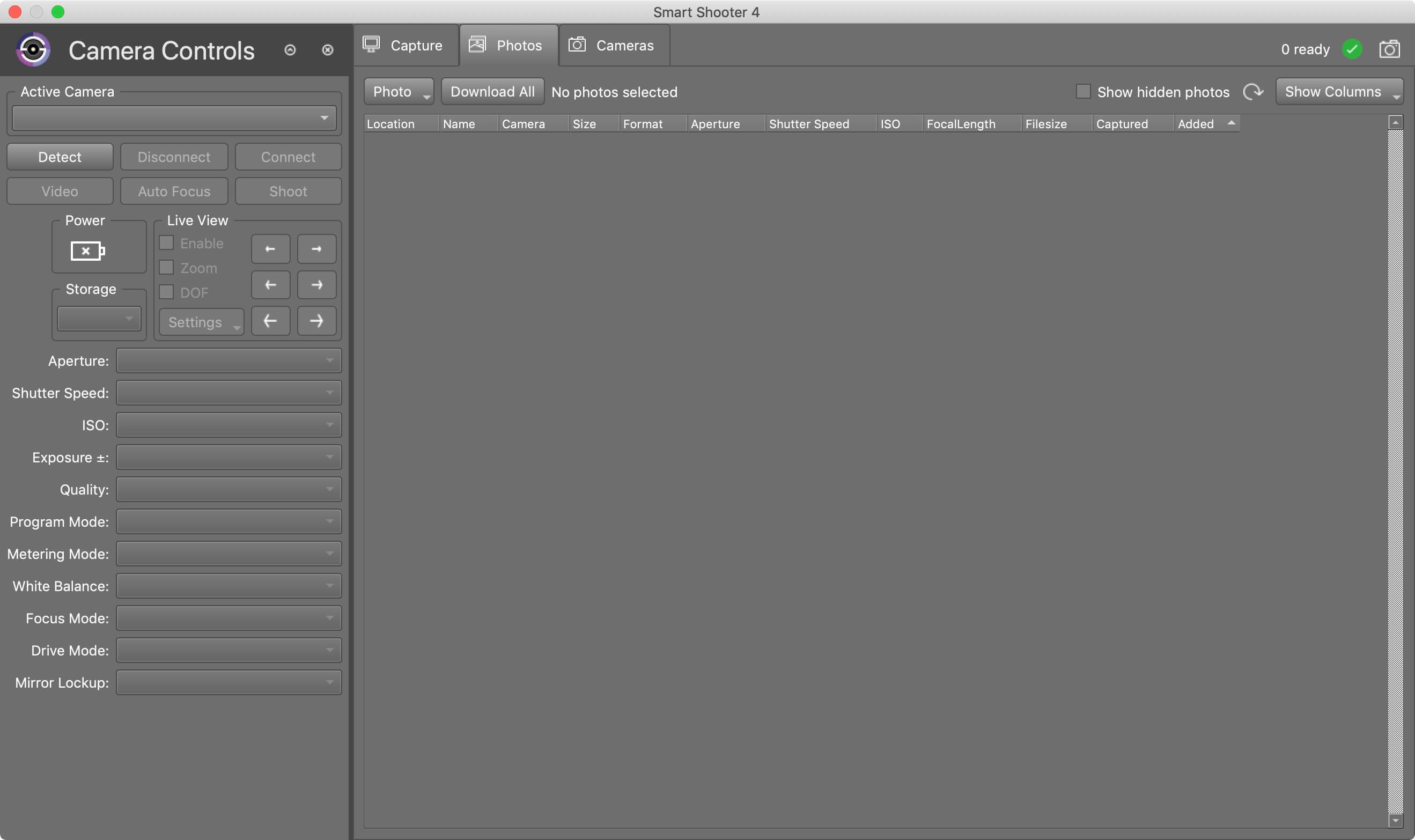Open the Drive Mode dropdown
Viewport: 1415px width, 840px height.
click(x=229, y=650)
